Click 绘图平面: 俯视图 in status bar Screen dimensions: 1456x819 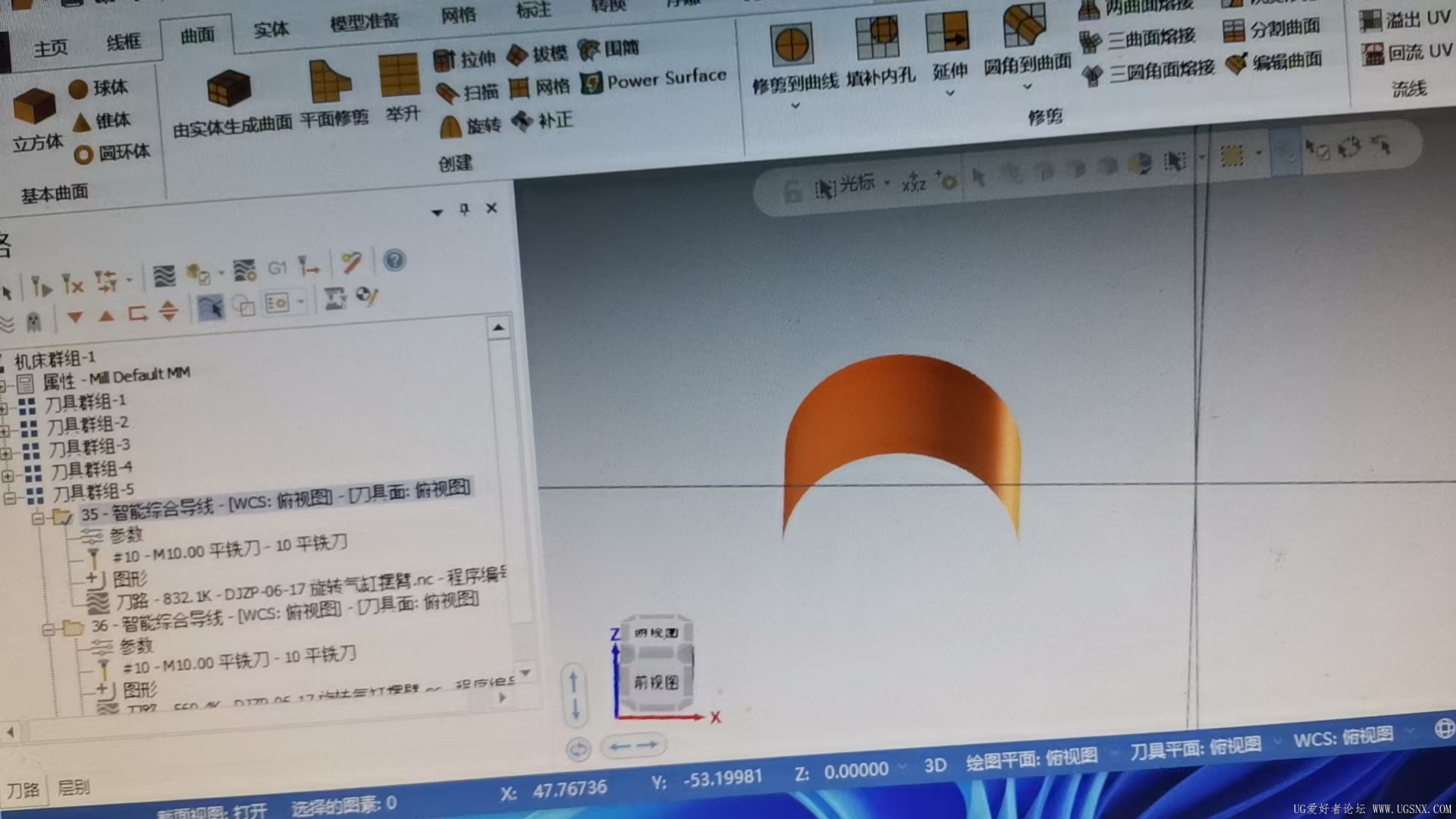[x=1031, y=758]
